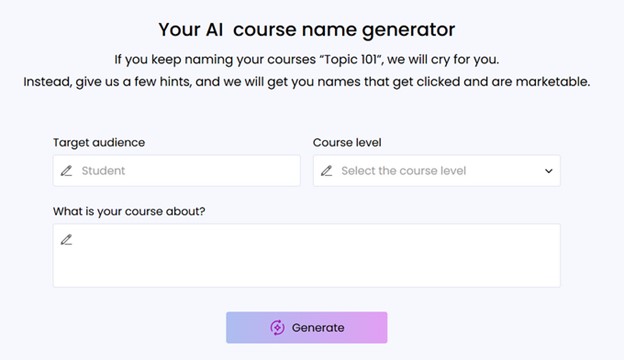Focus the course description text area
This screenshot has width=624, height=360.
[306, 255]
